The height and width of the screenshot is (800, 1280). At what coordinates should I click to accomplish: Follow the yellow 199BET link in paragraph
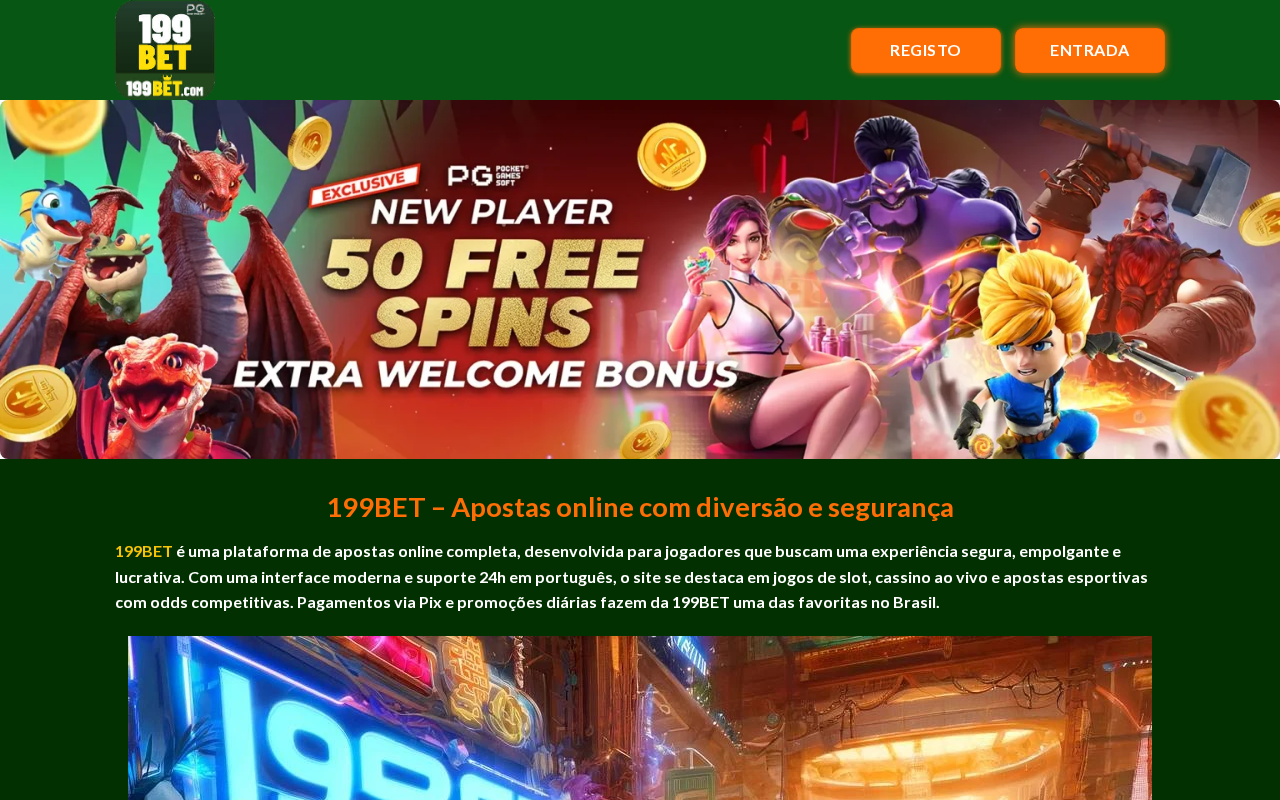coord(144,551)
